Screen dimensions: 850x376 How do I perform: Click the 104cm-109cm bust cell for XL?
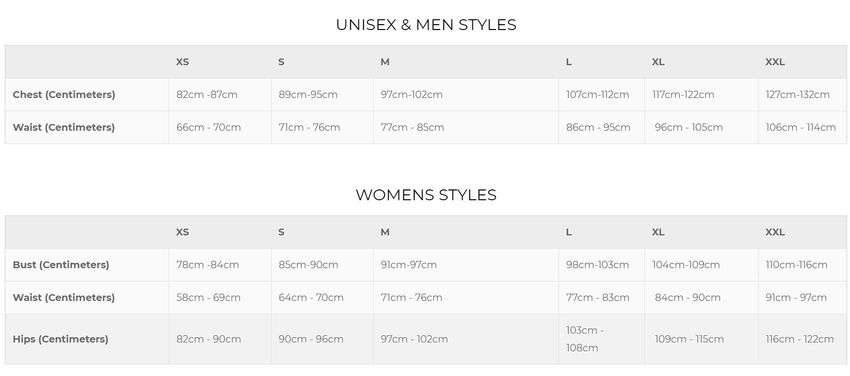click(x=686, y=265)
